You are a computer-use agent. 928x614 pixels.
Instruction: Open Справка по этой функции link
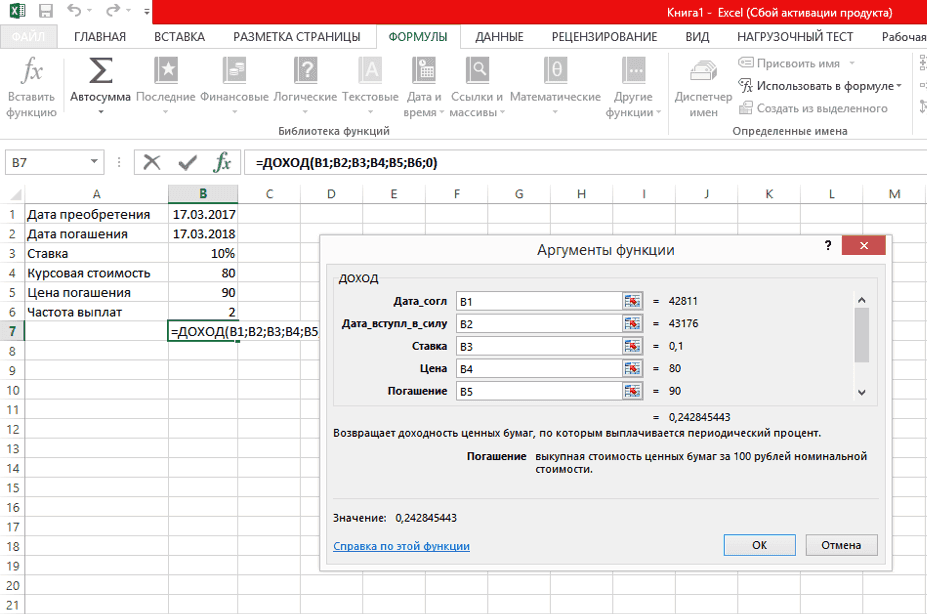tap(401, 546)
